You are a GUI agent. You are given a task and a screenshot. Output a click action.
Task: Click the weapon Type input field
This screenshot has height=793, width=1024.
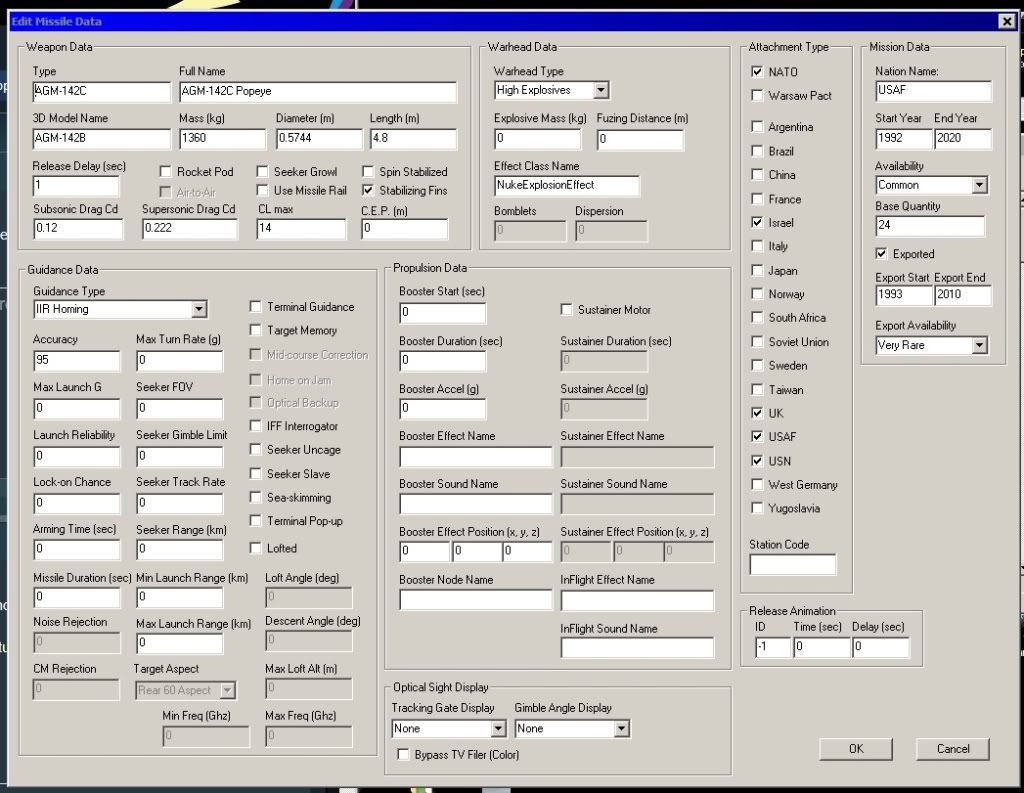coord(102,91)
